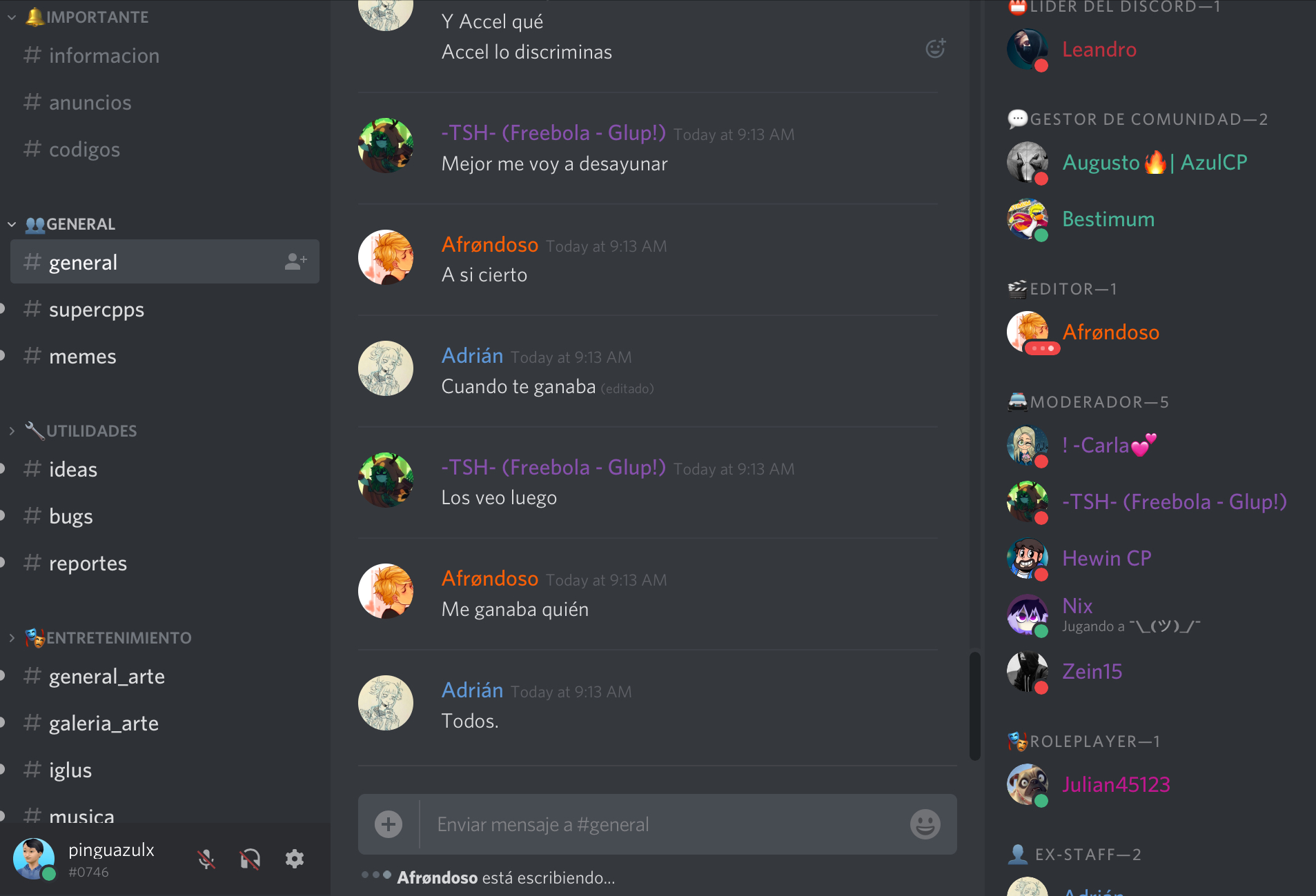Click invite icon on general channel
1316x896 pixels.
[295, 261]
